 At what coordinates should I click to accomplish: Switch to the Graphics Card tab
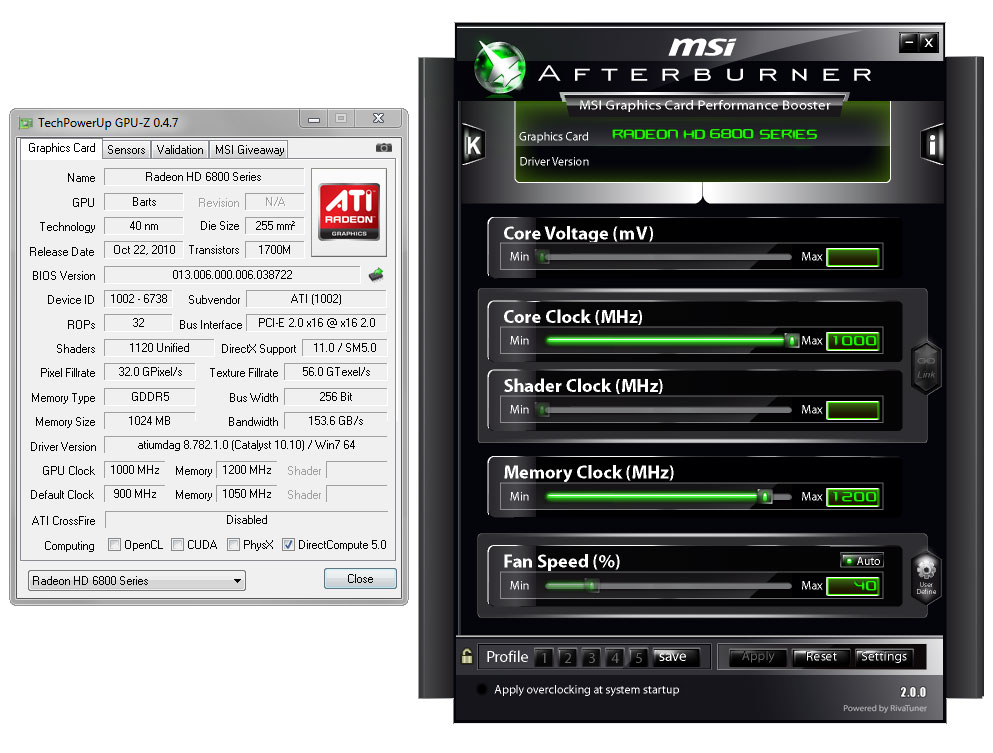pyautogui.click(x=61, y=148)
